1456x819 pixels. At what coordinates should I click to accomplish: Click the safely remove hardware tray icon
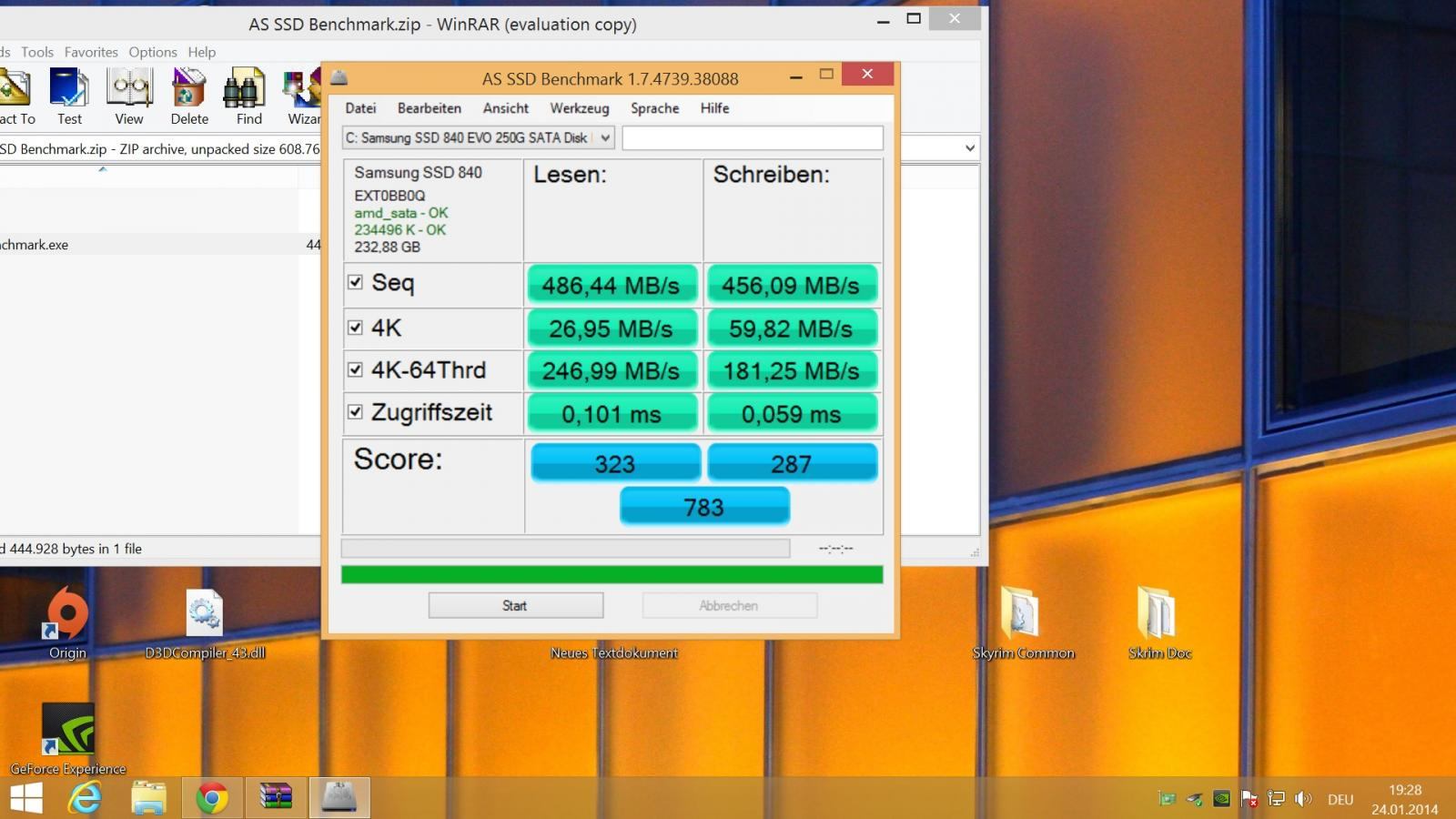coord(1194,799)
